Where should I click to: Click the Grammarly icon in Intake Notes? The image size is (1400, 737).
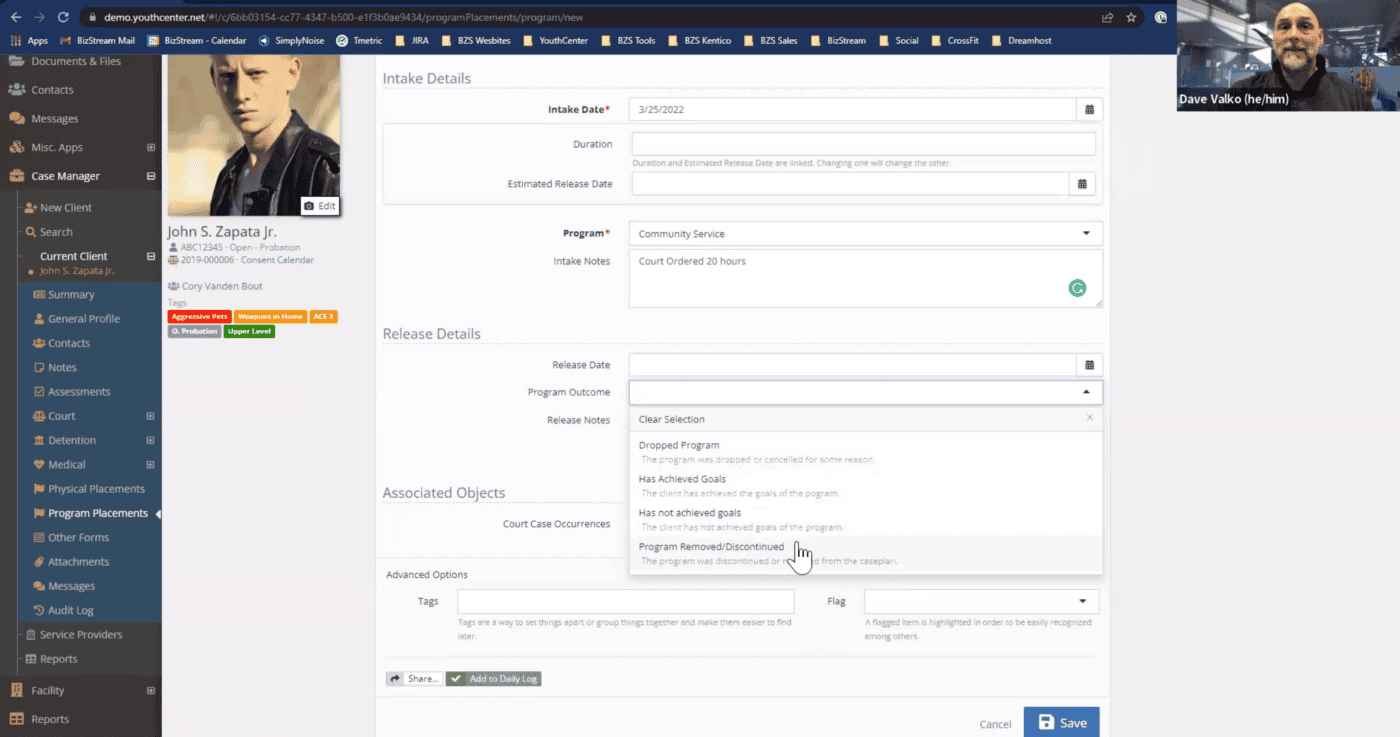click(x=1077, y=288)
